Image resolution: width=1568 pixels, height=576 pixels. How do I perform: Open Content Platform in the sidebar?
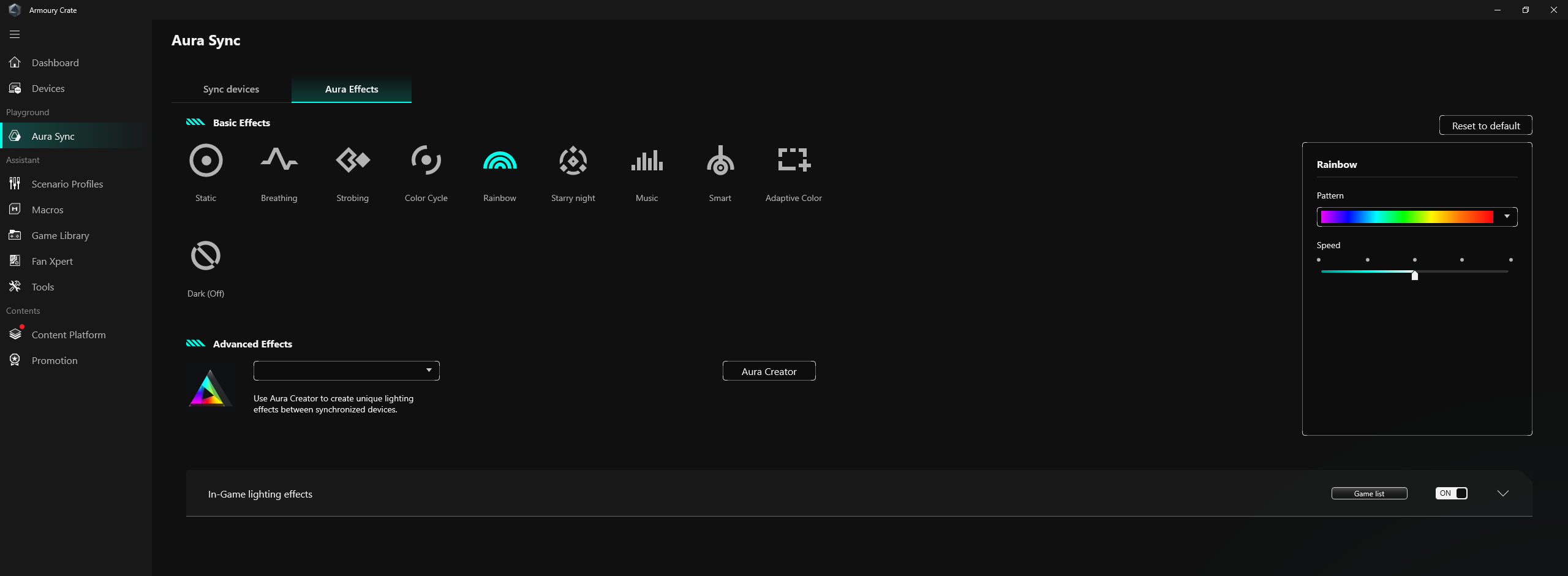point(76,335)
